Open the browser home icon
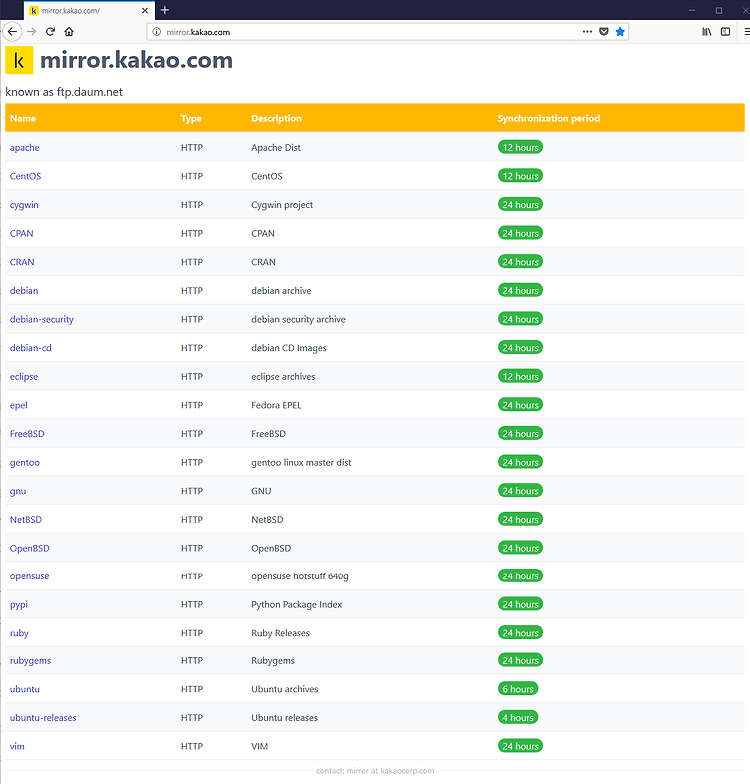 tap(69, 32)
